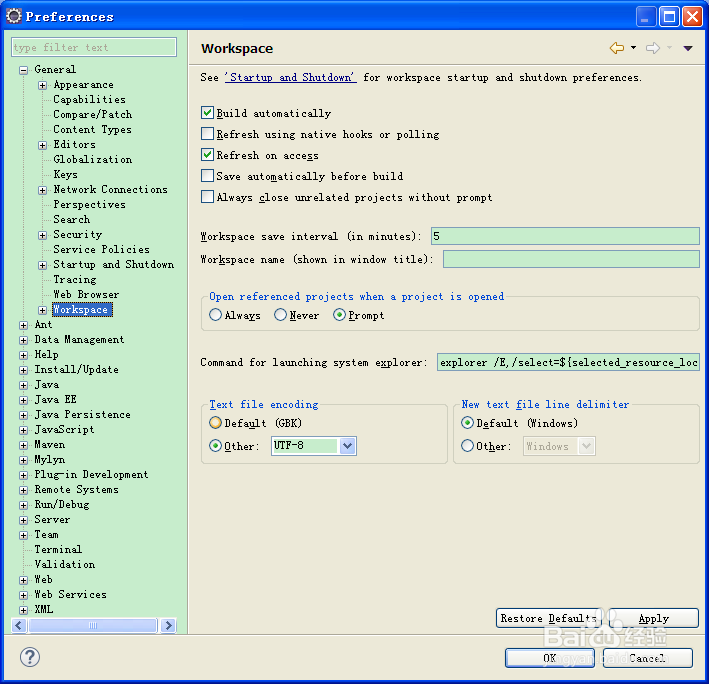Select the Prompt radio button
The image size is (709, 684).
340,315
